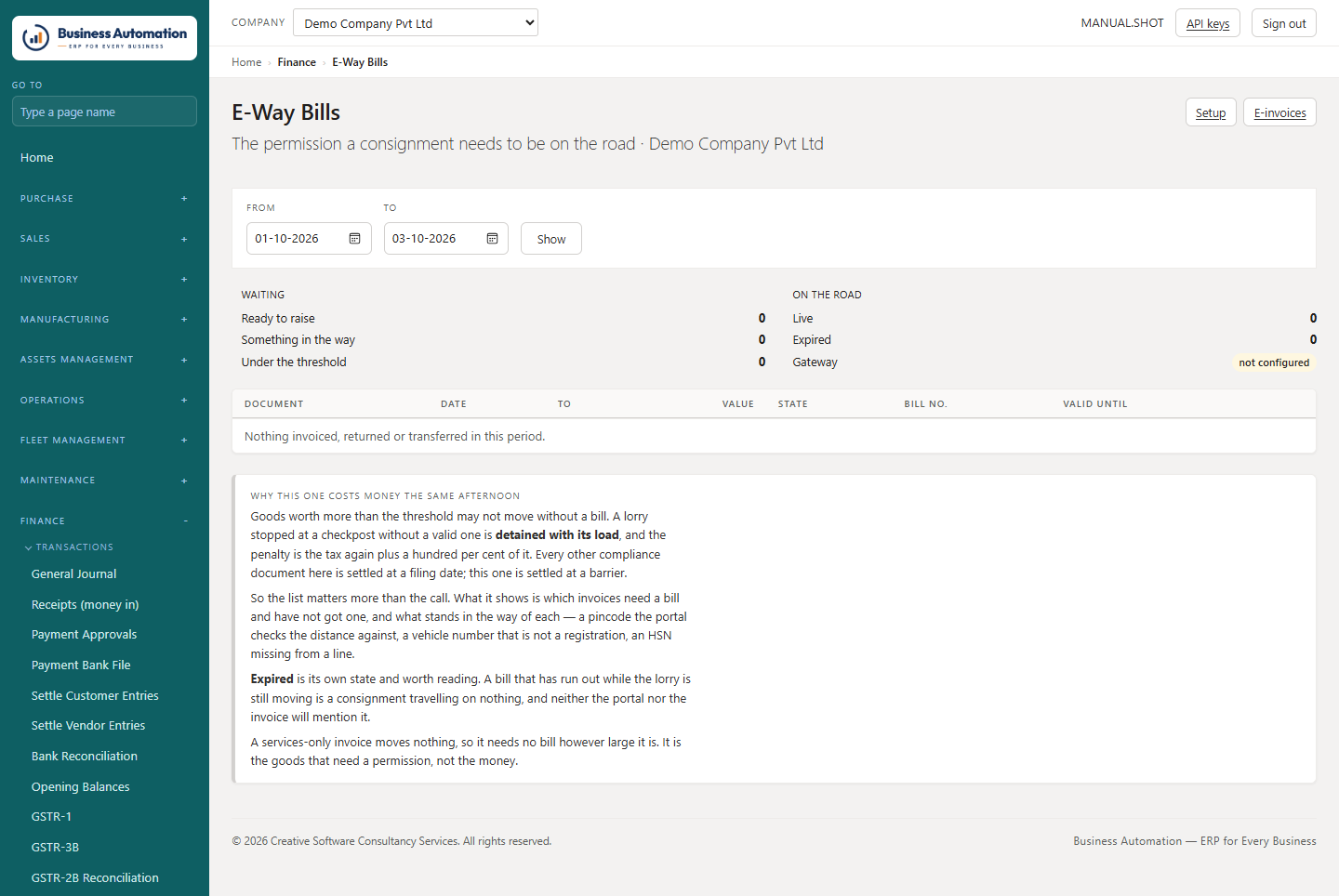
Task: Open Opening Balances page
Action: click(x=81, y=786)
